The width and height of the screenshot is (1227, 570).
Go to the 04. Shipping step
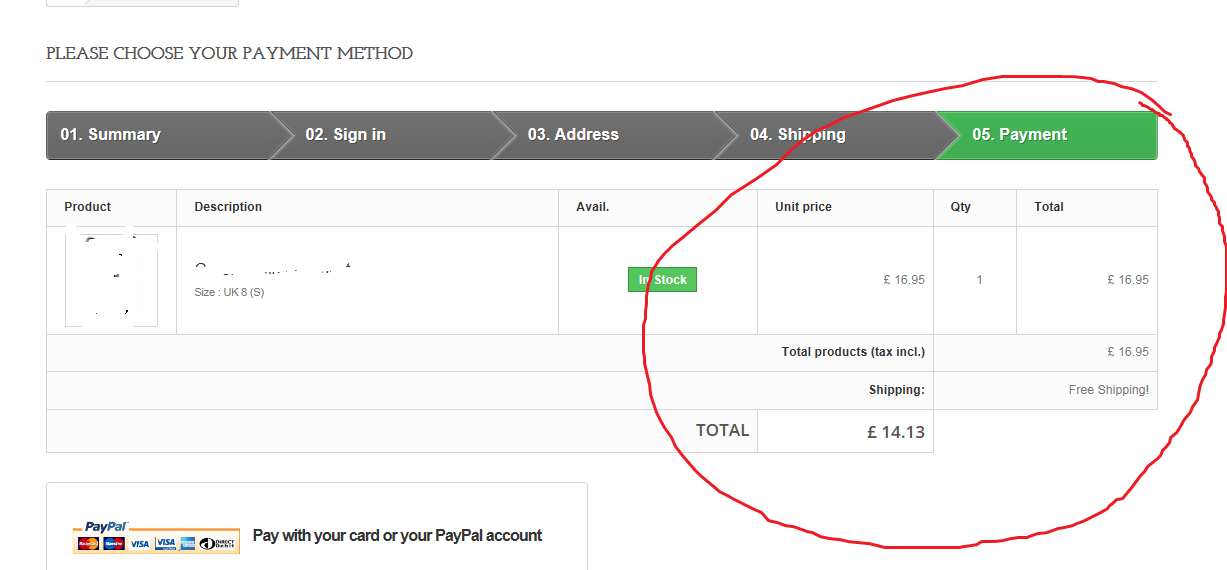pyautogui.click(x=797, y=135)
